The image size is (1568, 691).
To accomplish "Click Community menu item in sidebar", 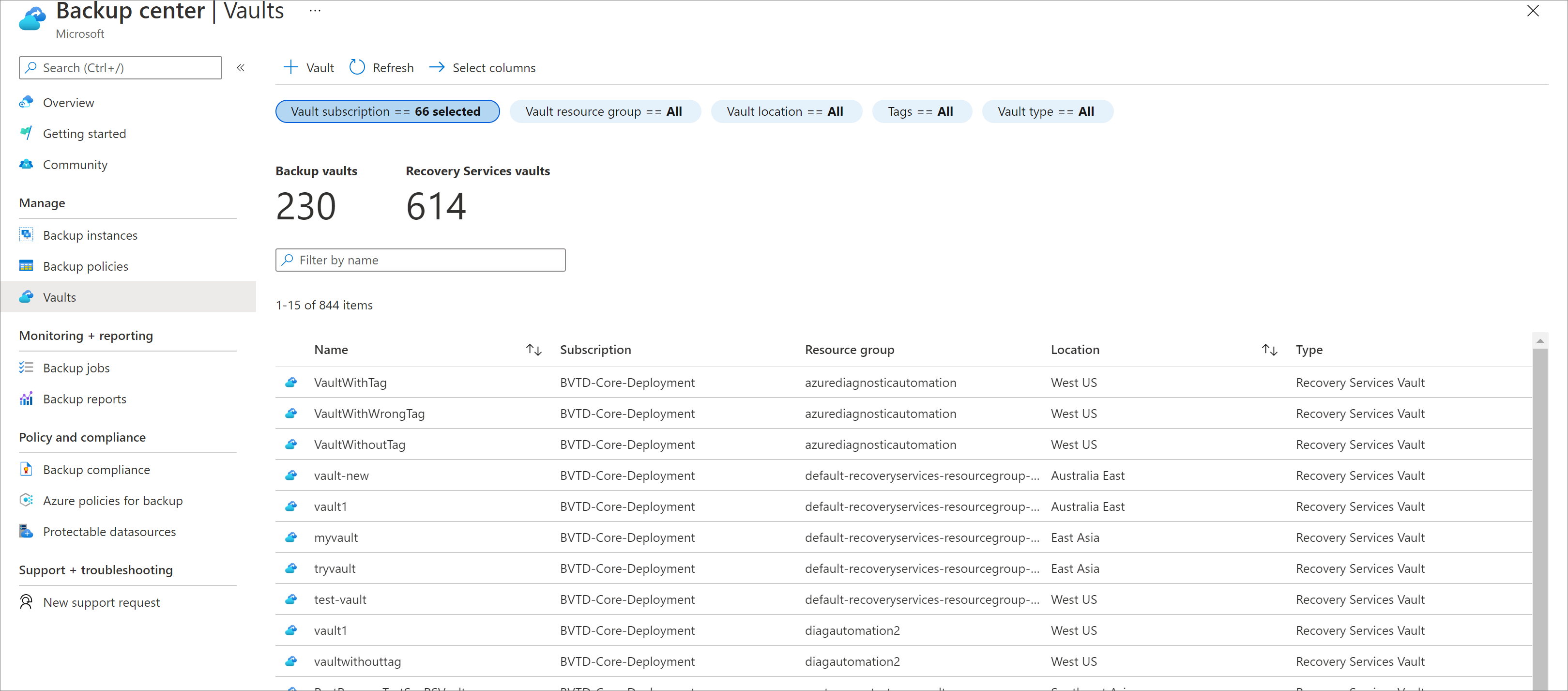I will click(74, 165).
